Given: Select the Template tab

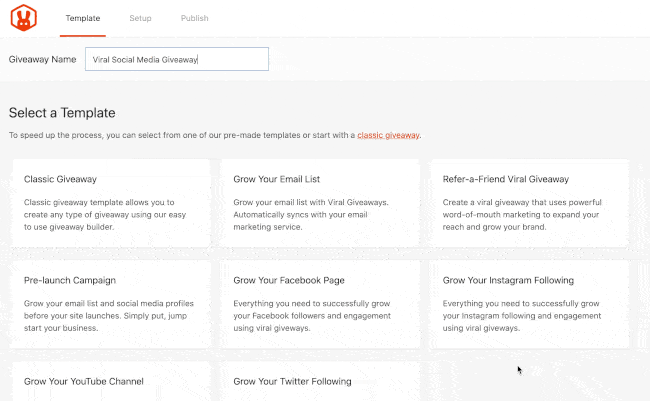Looking at the screenshot, I should (x=83, y=18).
